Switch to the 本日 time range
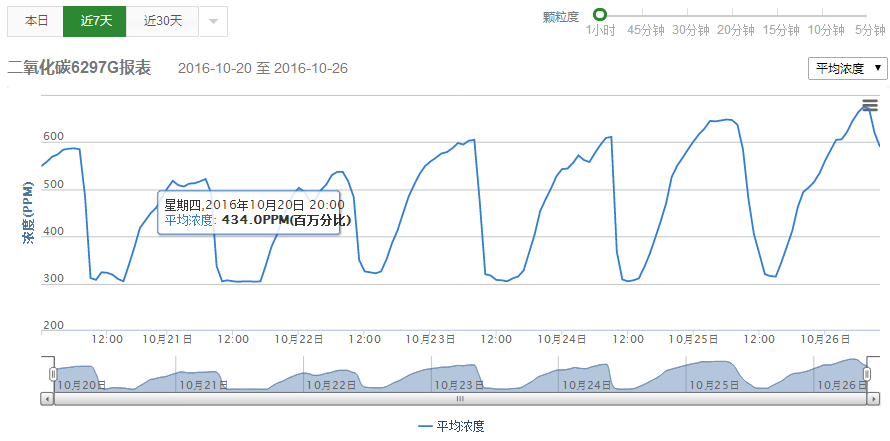Screen dimensions: 890x441 pyautogui.click(x=36, y=20)
